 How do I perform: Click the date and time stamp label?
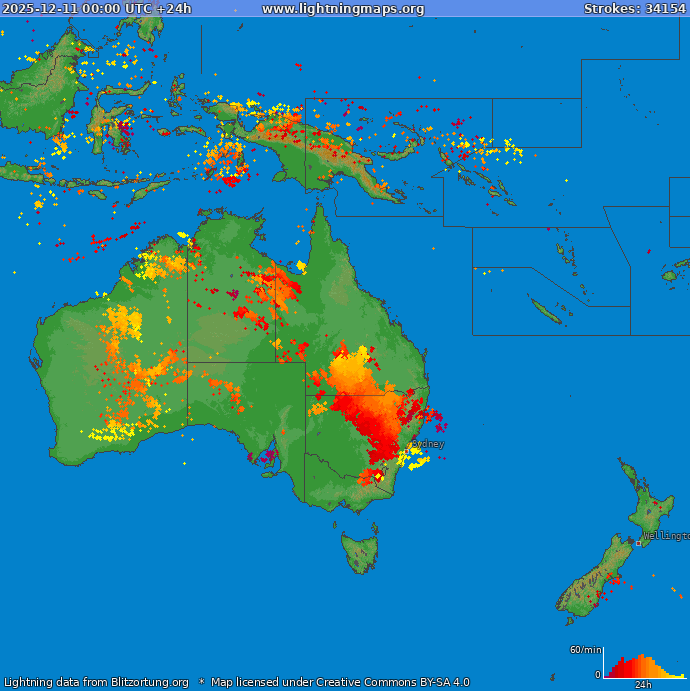[97, 9]
